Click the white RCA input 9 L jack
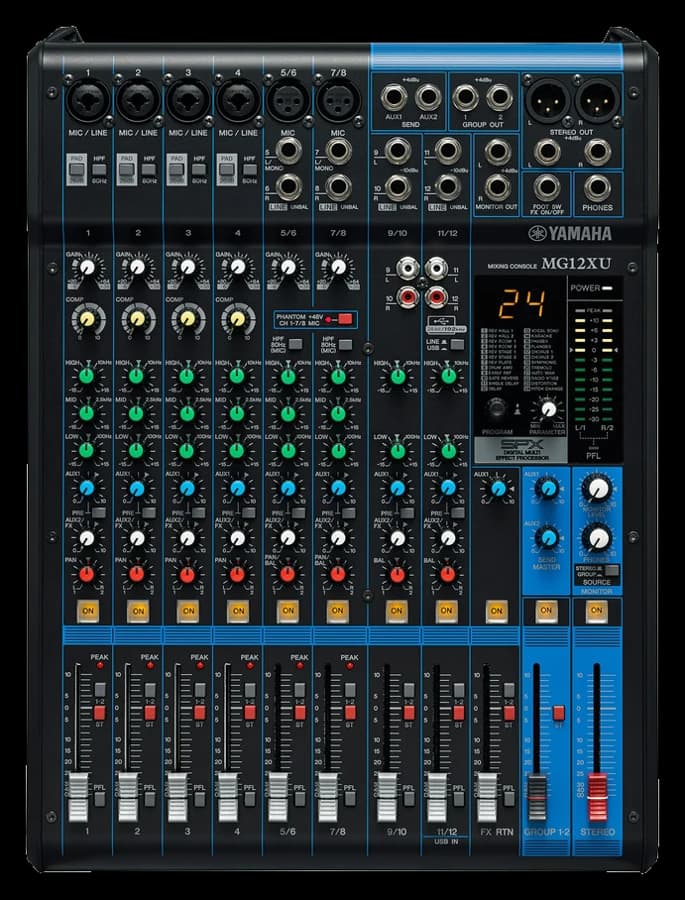 point(409,267)
